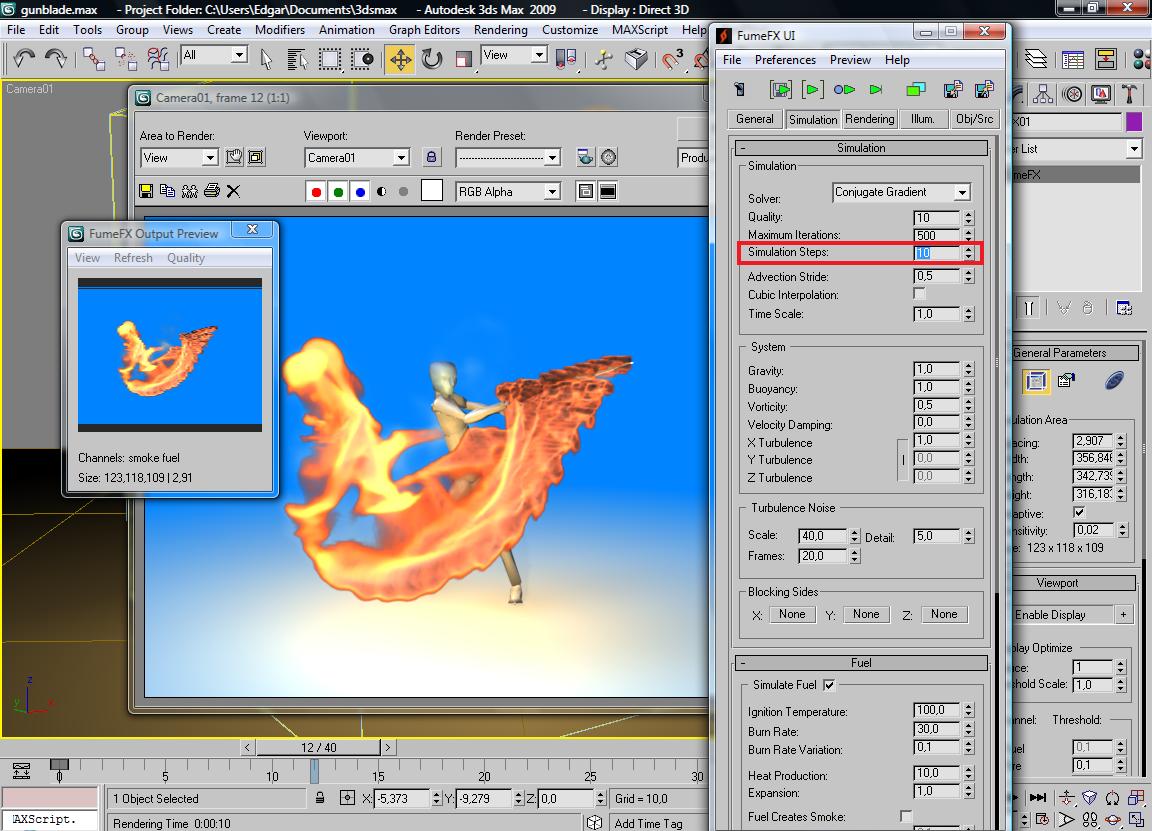The width and height of the screenshot is (1152, 831).
Task: Click the Simulation Steps value field
Action: 937,253
